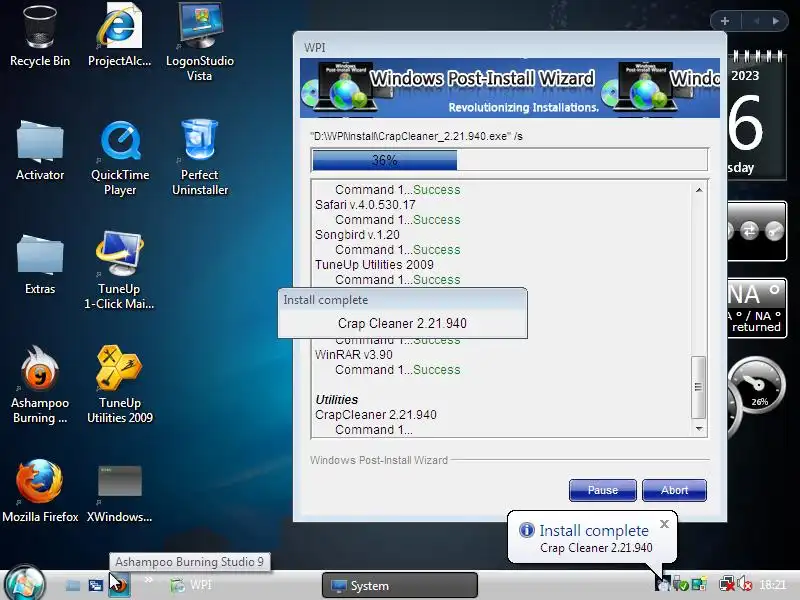The image size is (800, 600).
Task: Click the Utilities heading in the install log
Action: (x=337, y=399)
